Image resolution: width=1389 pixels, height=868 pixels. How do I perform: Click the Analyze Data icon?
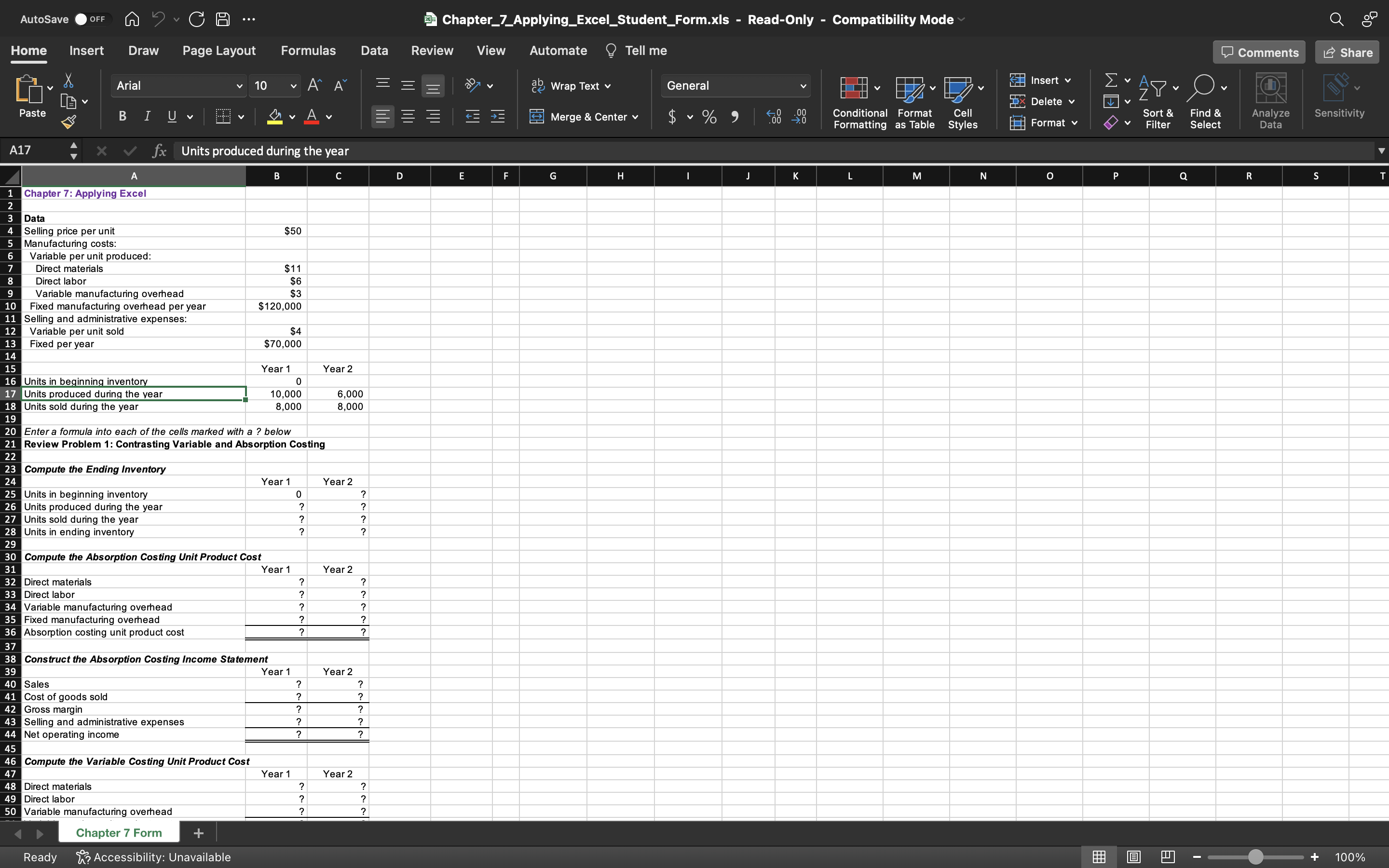coord(1269,92)
